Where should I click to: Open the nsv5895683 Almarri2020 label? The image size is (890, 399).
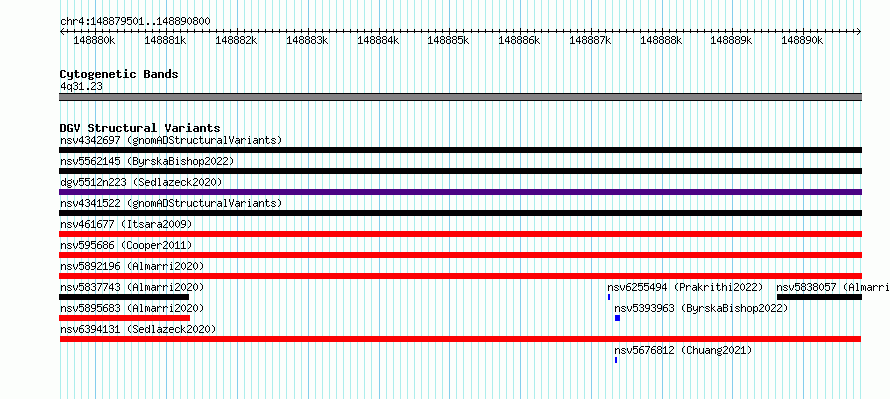coord(132,308)
